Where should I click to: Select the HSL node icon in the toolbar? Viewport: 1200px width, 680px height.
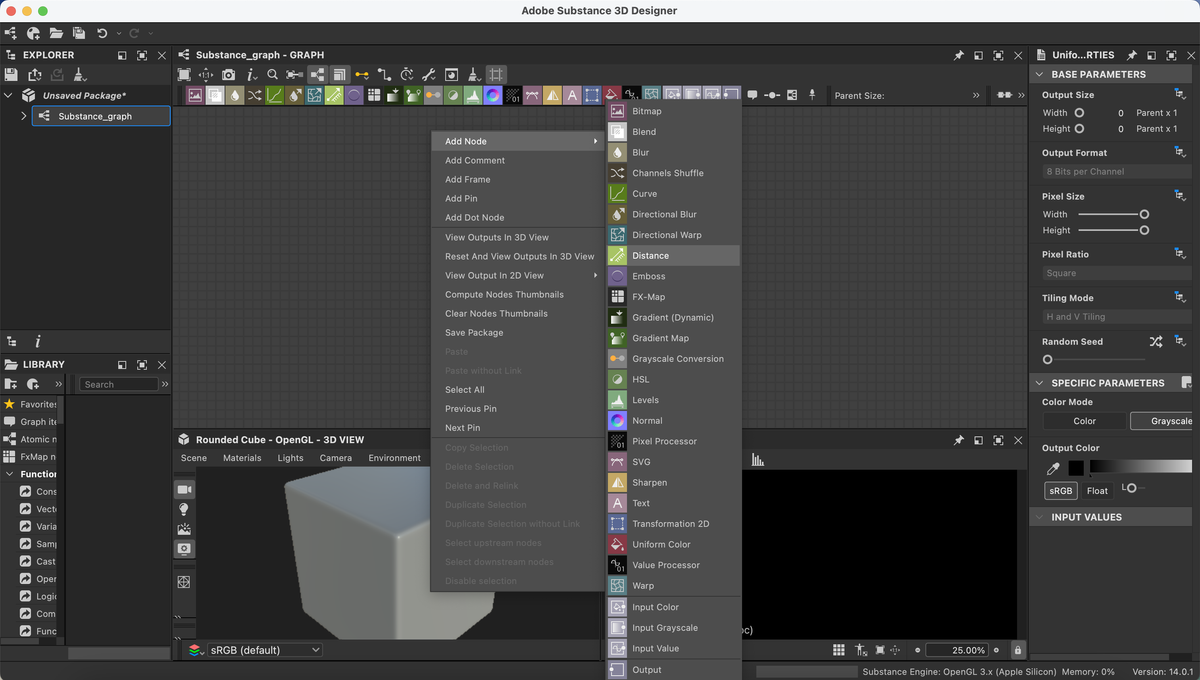tap(451, 94)
